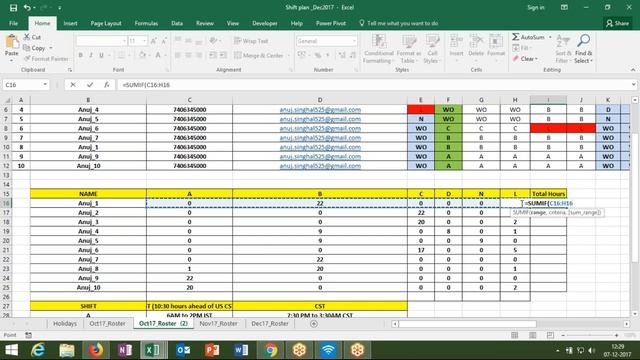Open Firefox from the taskbar
The height and width of the screenshot is (360, 640).
click(x=96, y=350)
